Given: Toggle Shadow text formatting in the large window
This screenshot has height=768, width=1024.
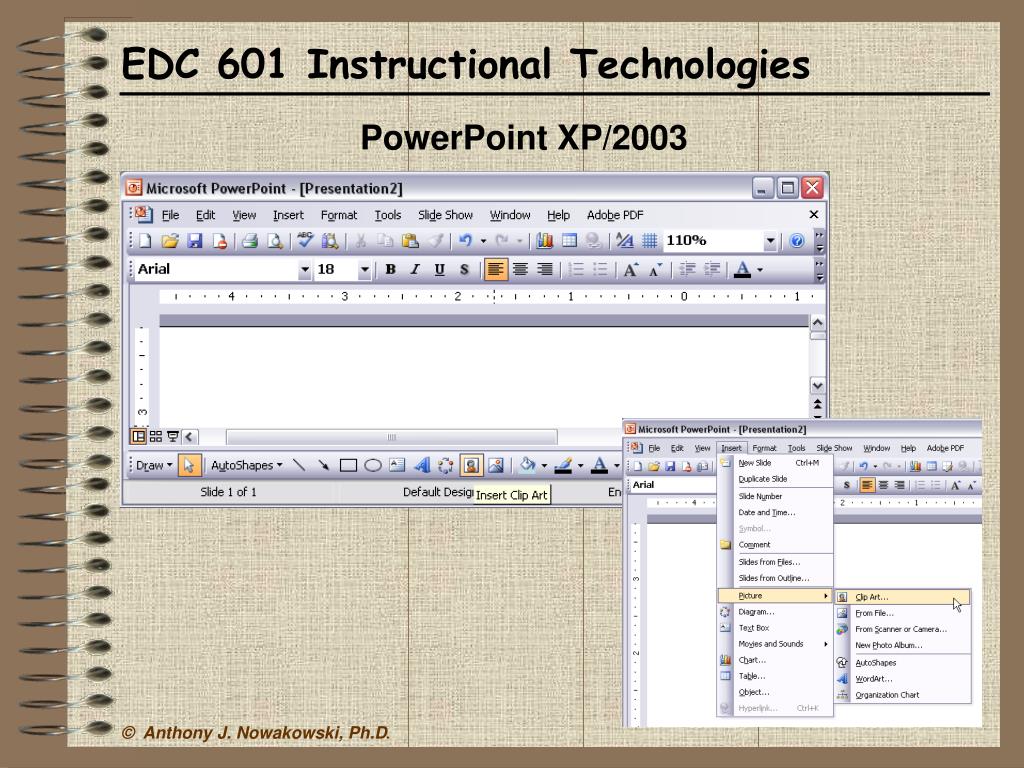Looking at the screenshot, I should click(x=464, y=269).
